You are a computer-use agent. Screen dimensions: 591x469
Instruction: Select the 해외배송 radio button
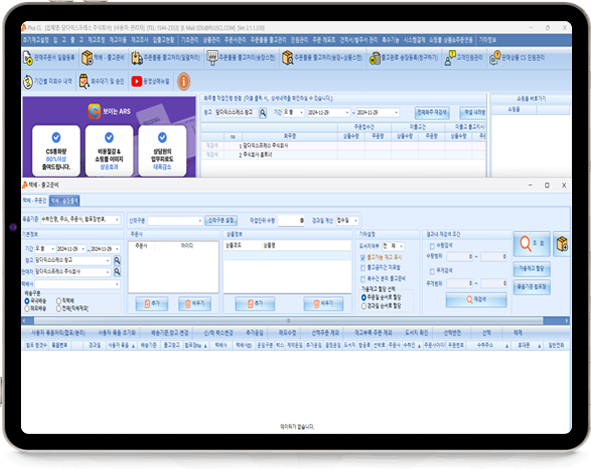[x=27, y=309]
